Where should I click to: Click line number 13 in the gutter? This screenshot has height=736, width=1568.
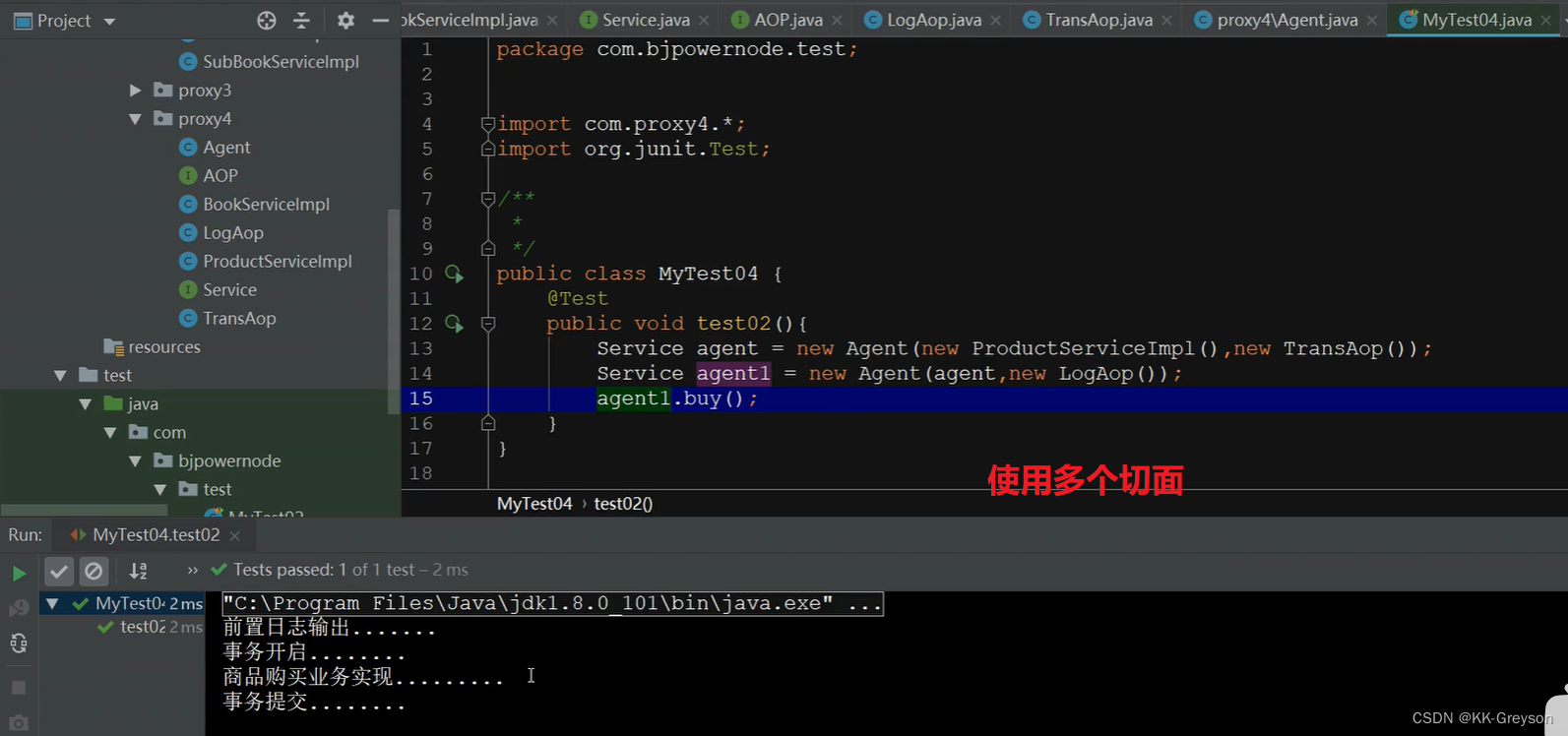tap(421, 348)
